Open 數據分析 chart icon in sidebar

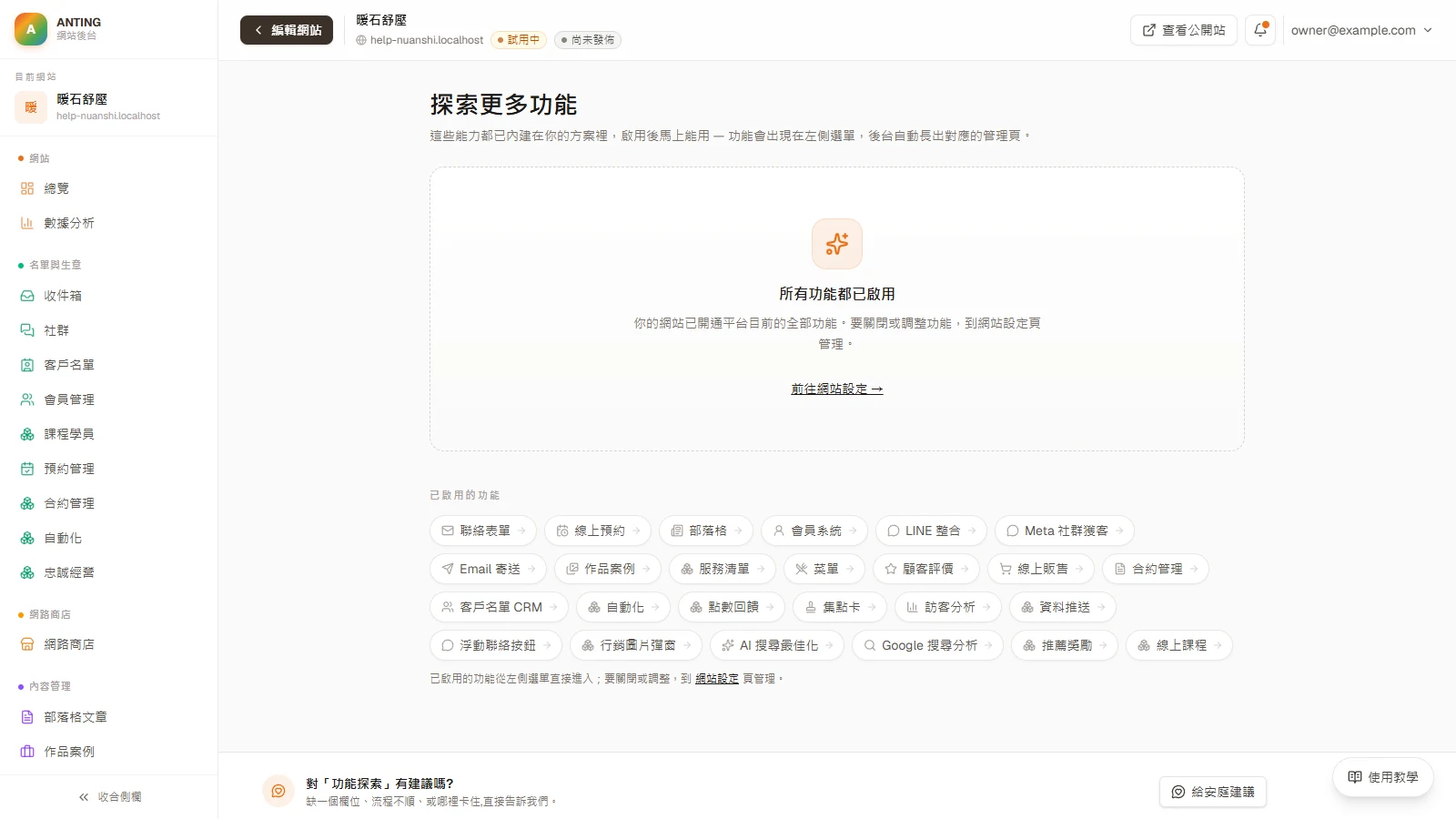pos(27,223)
